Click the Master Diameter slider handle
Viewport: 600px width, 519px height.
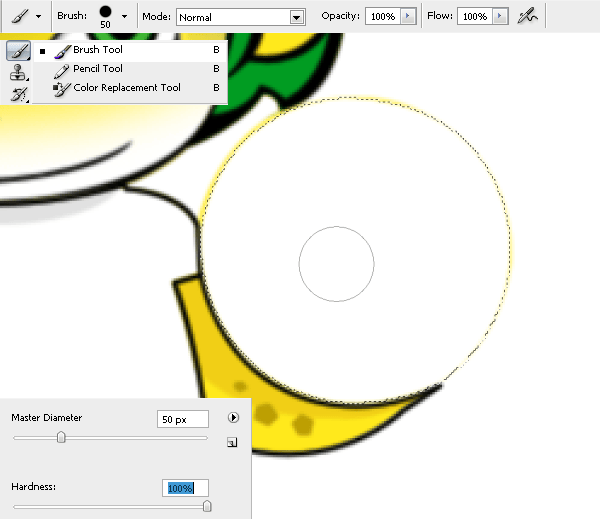point(62,437)
